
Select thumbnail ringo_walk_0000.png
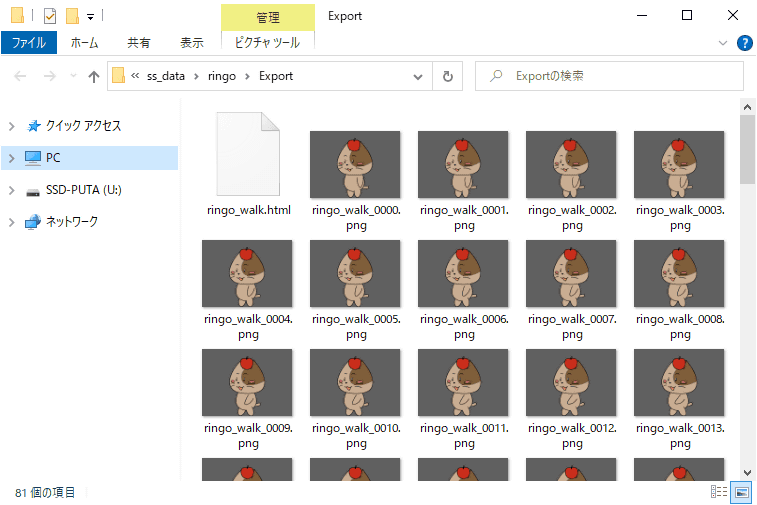pyautogui.click(x=355, y=165)
